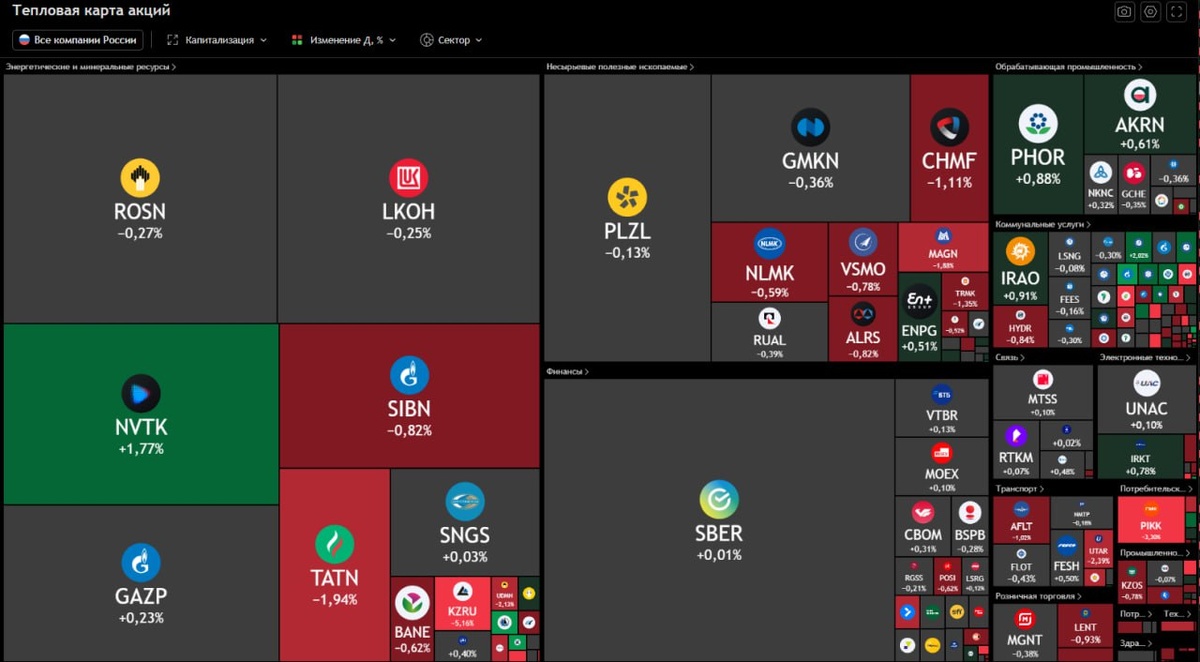Click the PLZL company logo
Screen dimensions: 1200x662
[627, 197]
